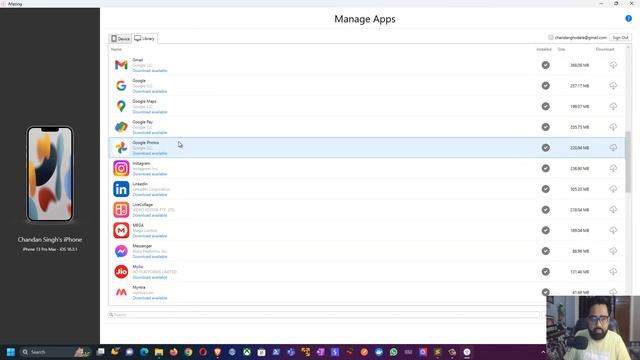Viewport: 640px width, 360px height.
Task: Click the Google app icon
Action: tap(121, 86)
